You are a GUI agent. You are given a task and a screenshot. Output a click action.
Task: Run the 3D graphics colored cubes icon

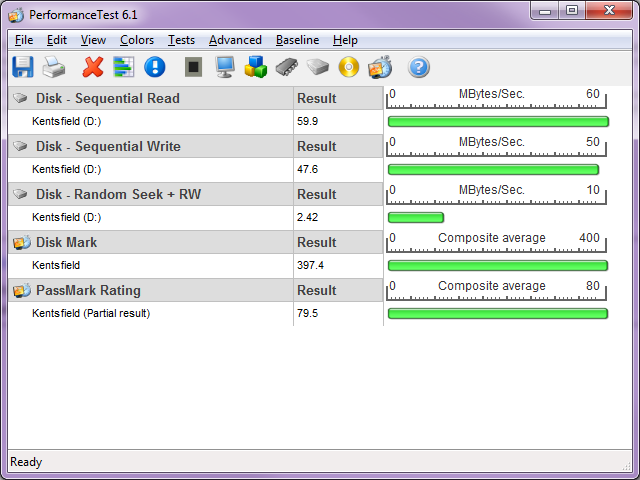[256, 67]
